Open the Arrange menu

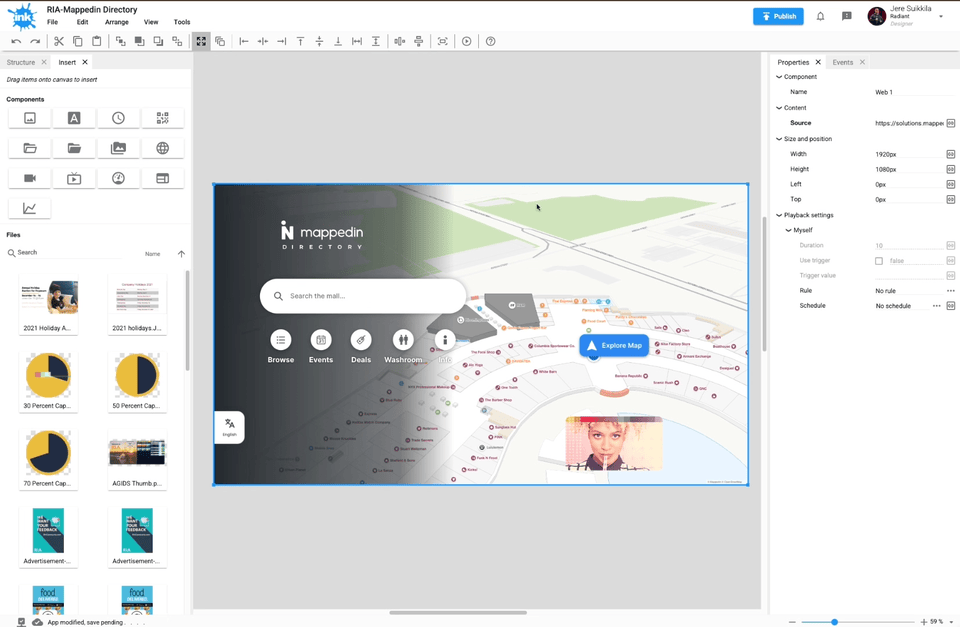(x=116, y=22)
